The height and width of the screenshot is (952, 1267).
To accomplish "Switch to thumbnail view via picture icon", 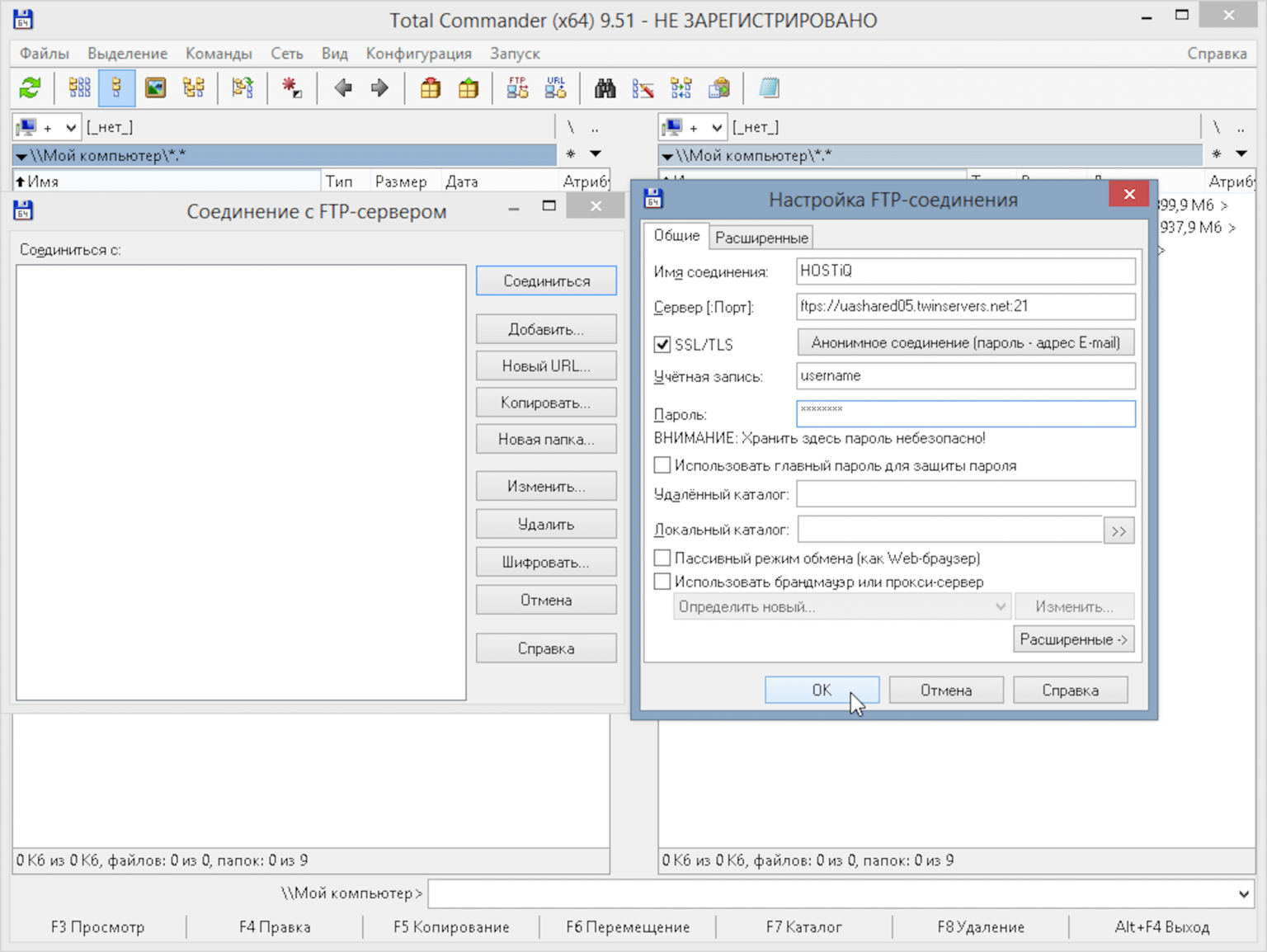I will 155,87.
